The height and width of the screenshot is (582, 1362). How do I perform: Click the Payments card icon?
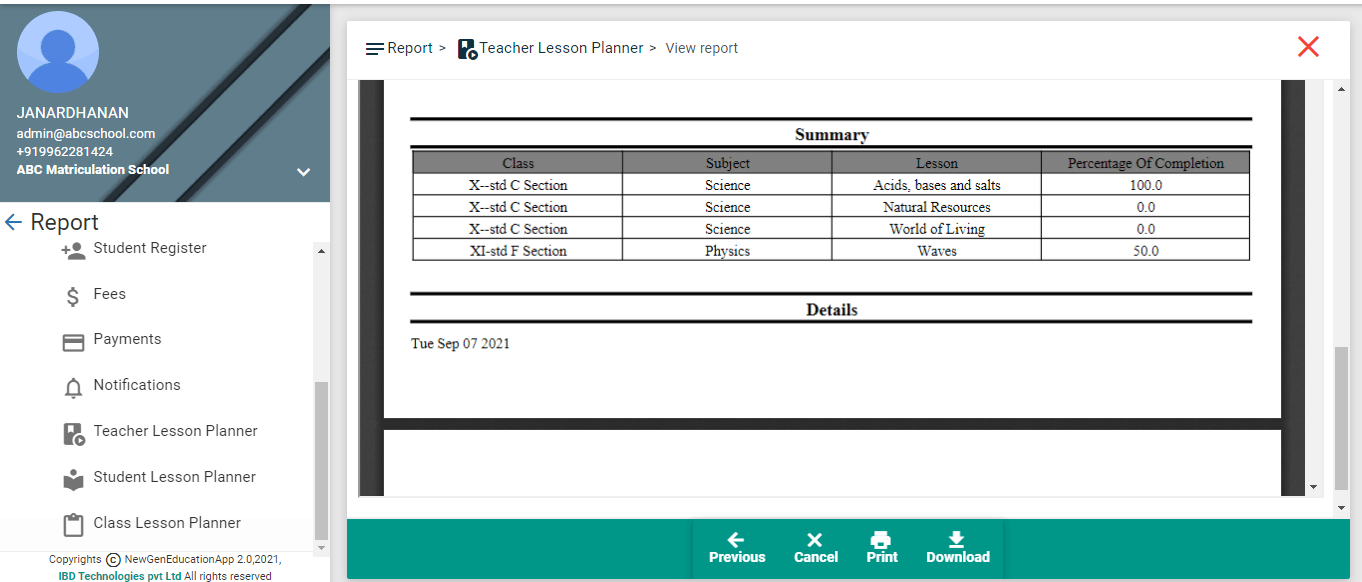73,342
